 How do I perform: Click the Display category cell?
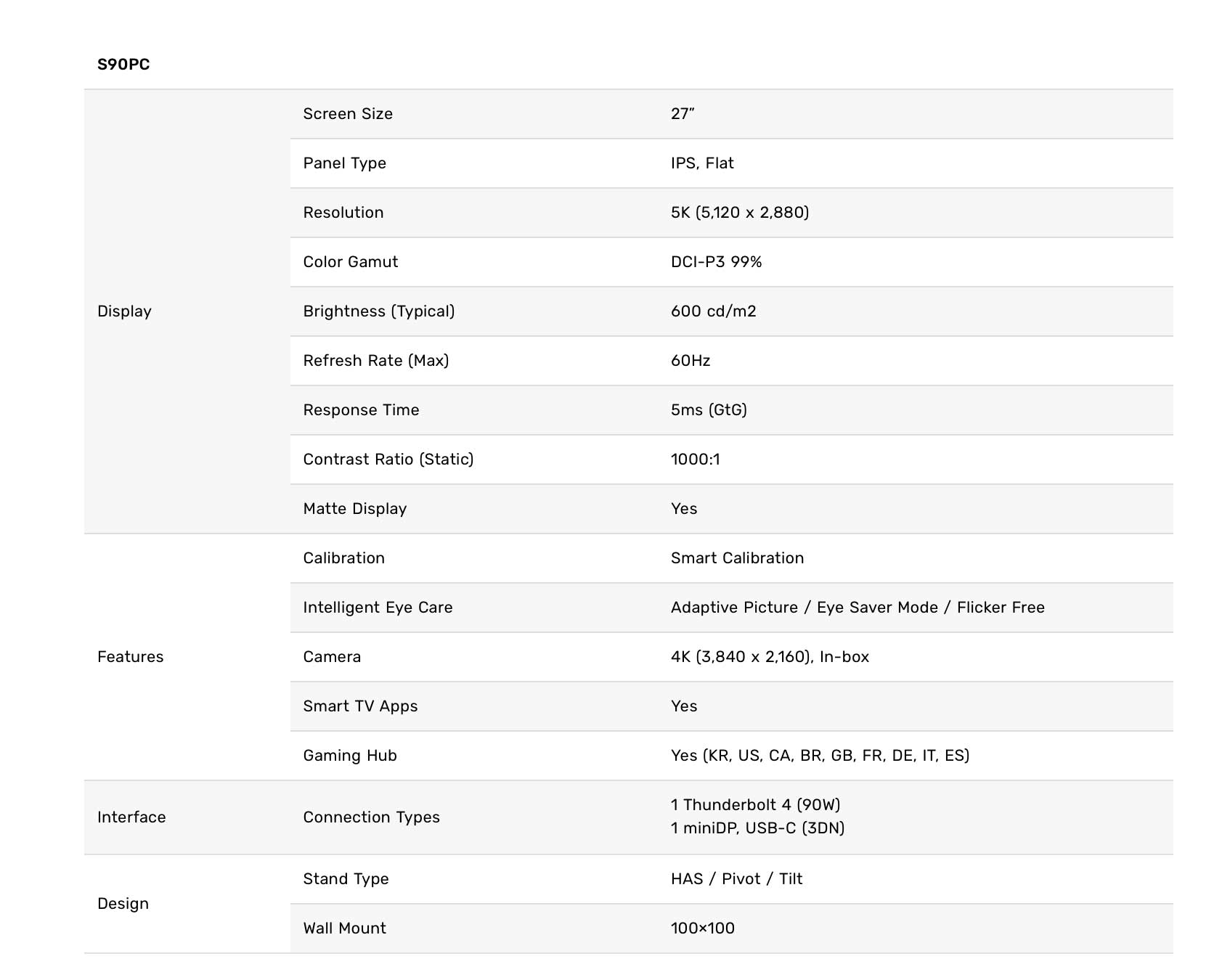[124, 311]
